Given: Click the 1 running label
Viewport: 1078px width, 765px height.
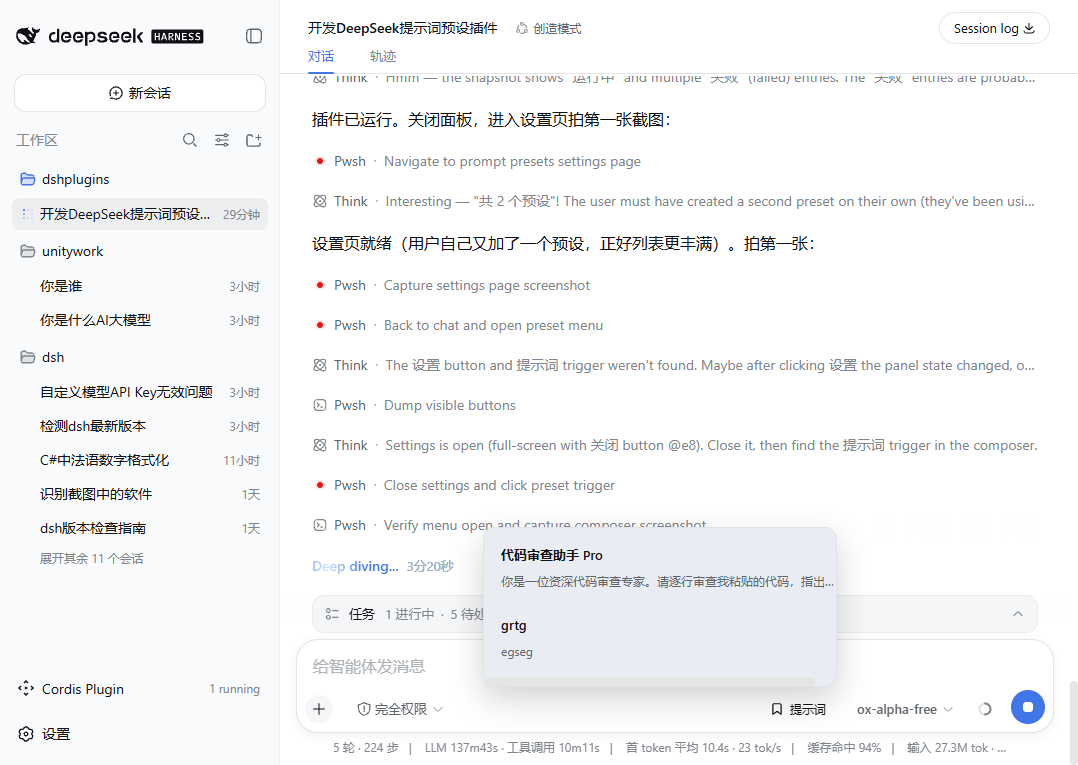Looking at the screenshot, I should tap(234, 689).
